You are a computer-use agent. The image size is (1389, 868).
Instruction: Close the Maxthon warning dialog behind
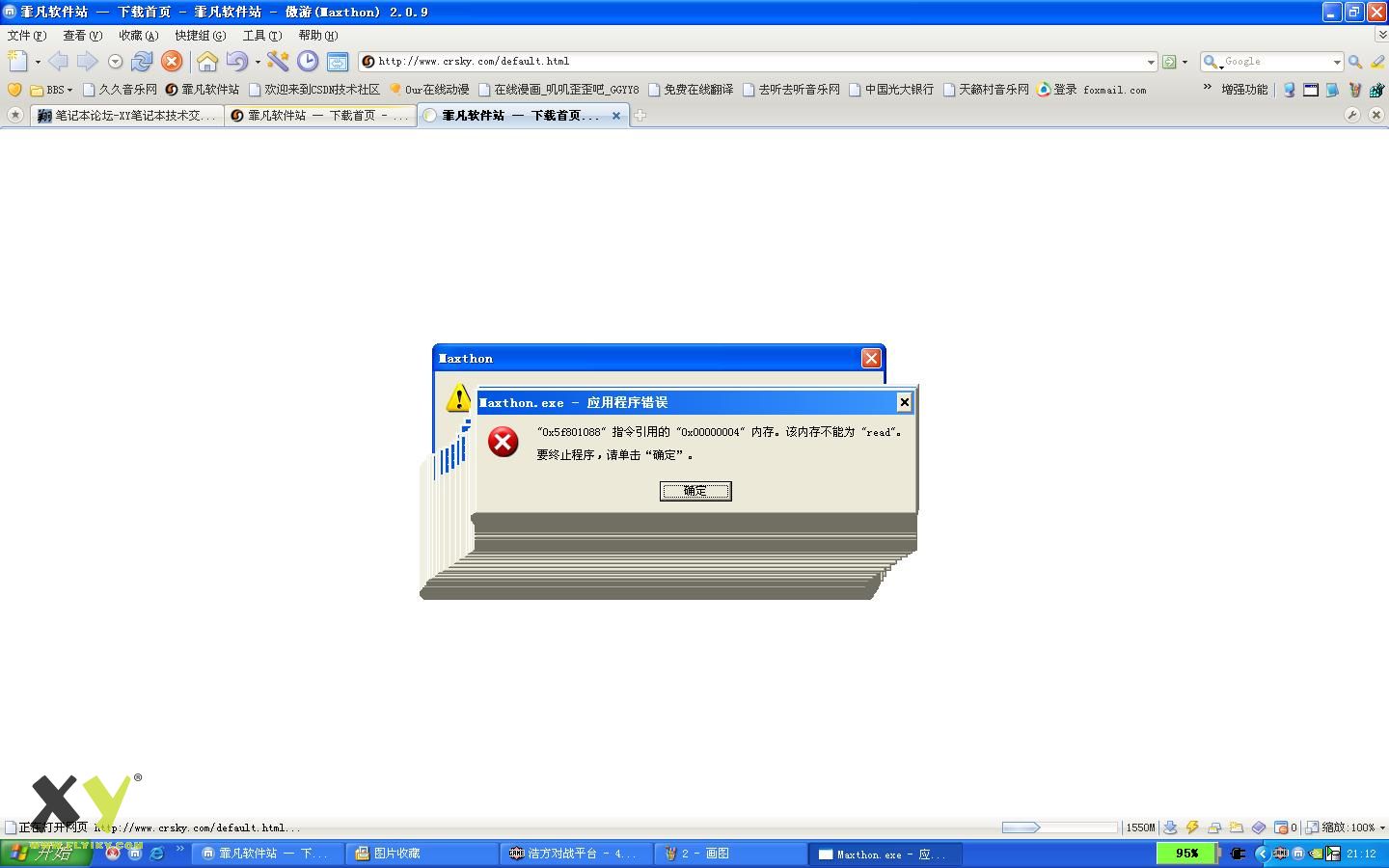[871, 358]
